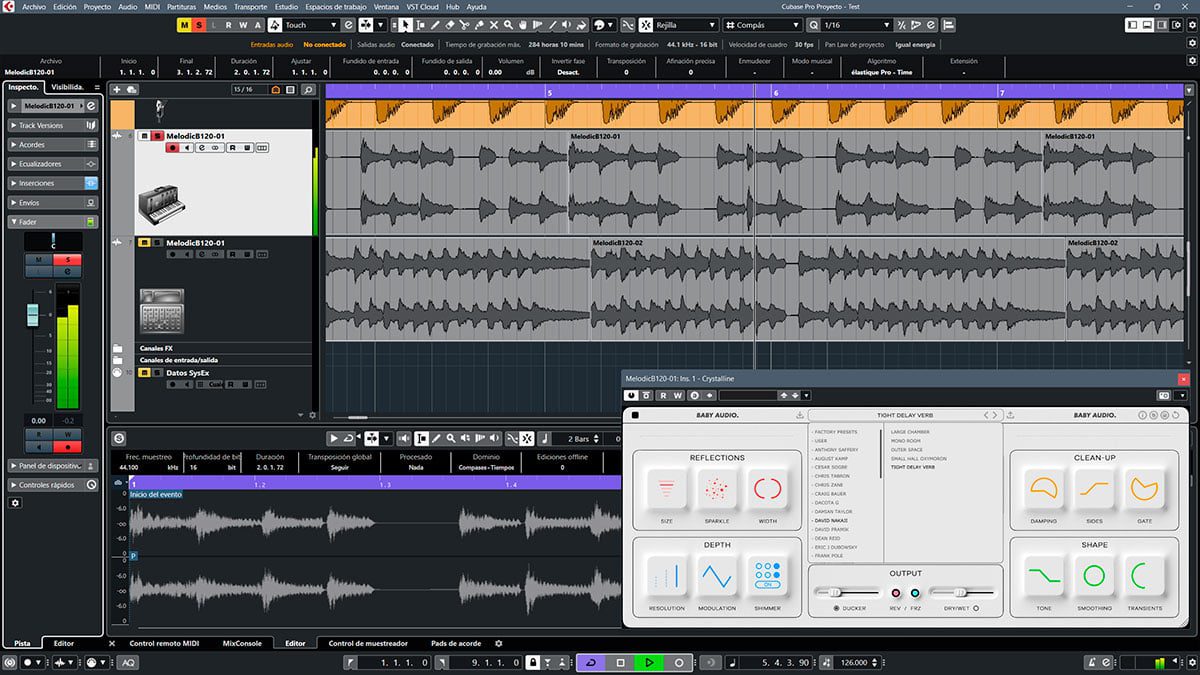Screen dimensions: 1200x675
Task: Toggle the global Solo S button in the toolbar
Action: (200, 25)
